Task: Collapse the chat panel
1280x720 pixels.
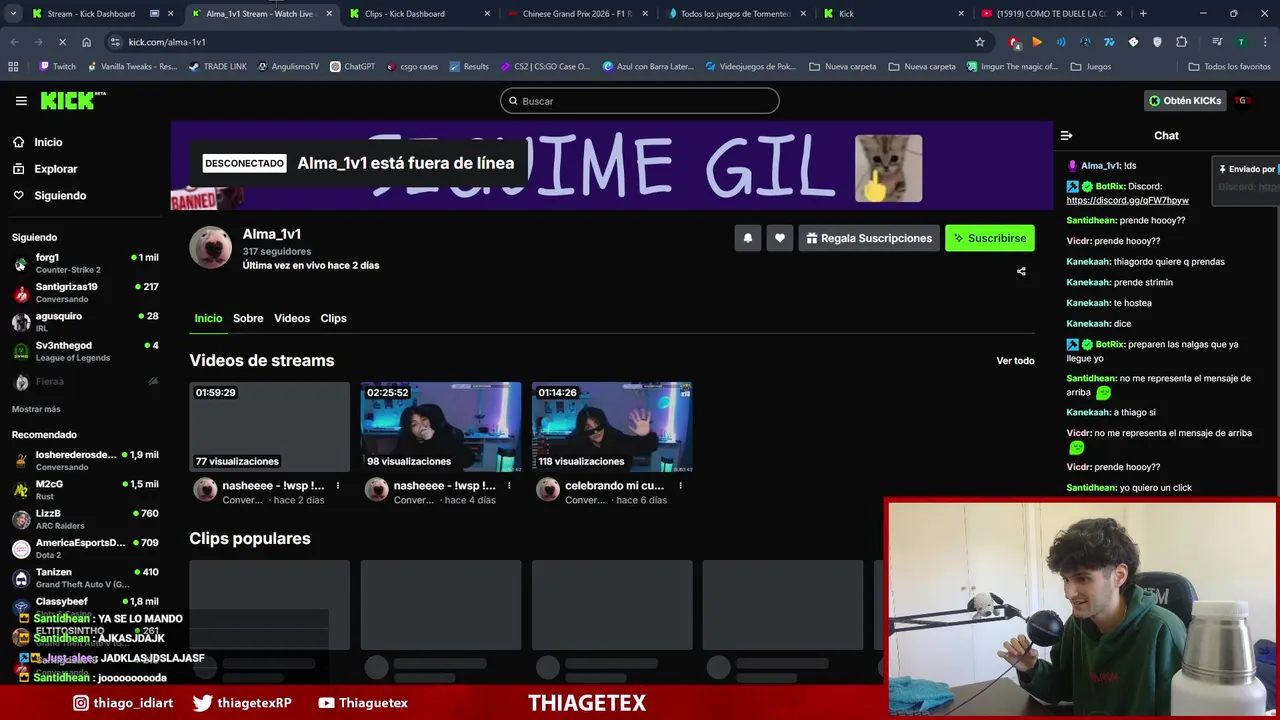Action: tap(1066, 135)
